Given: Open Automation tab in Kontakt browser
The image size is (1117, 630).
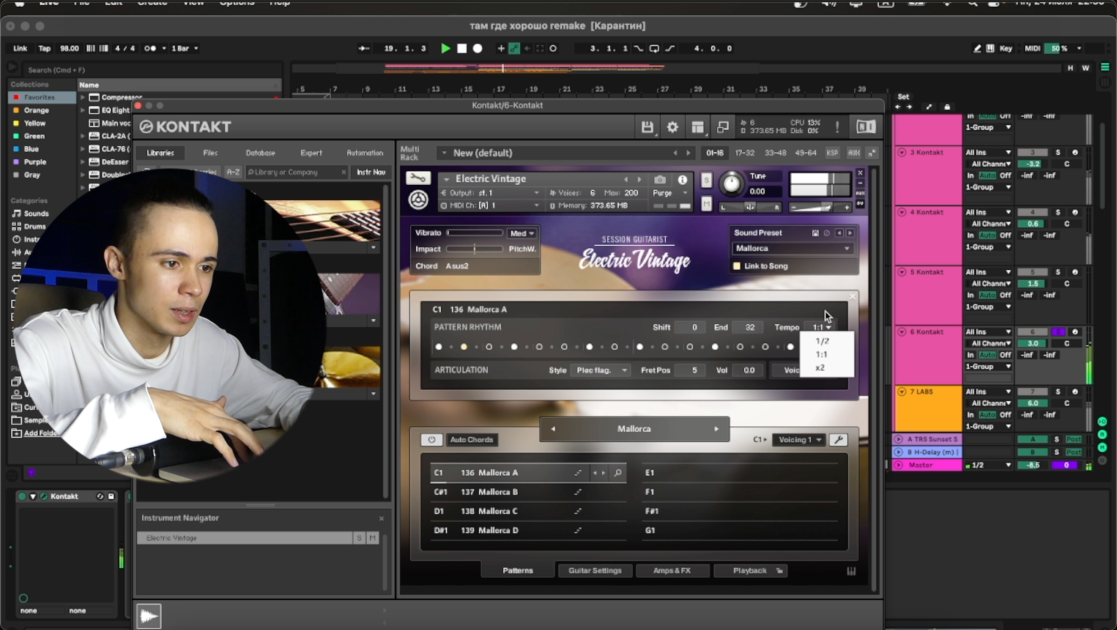Looking at the screenshot, I should pyautogui.click(x=365, y=153).
